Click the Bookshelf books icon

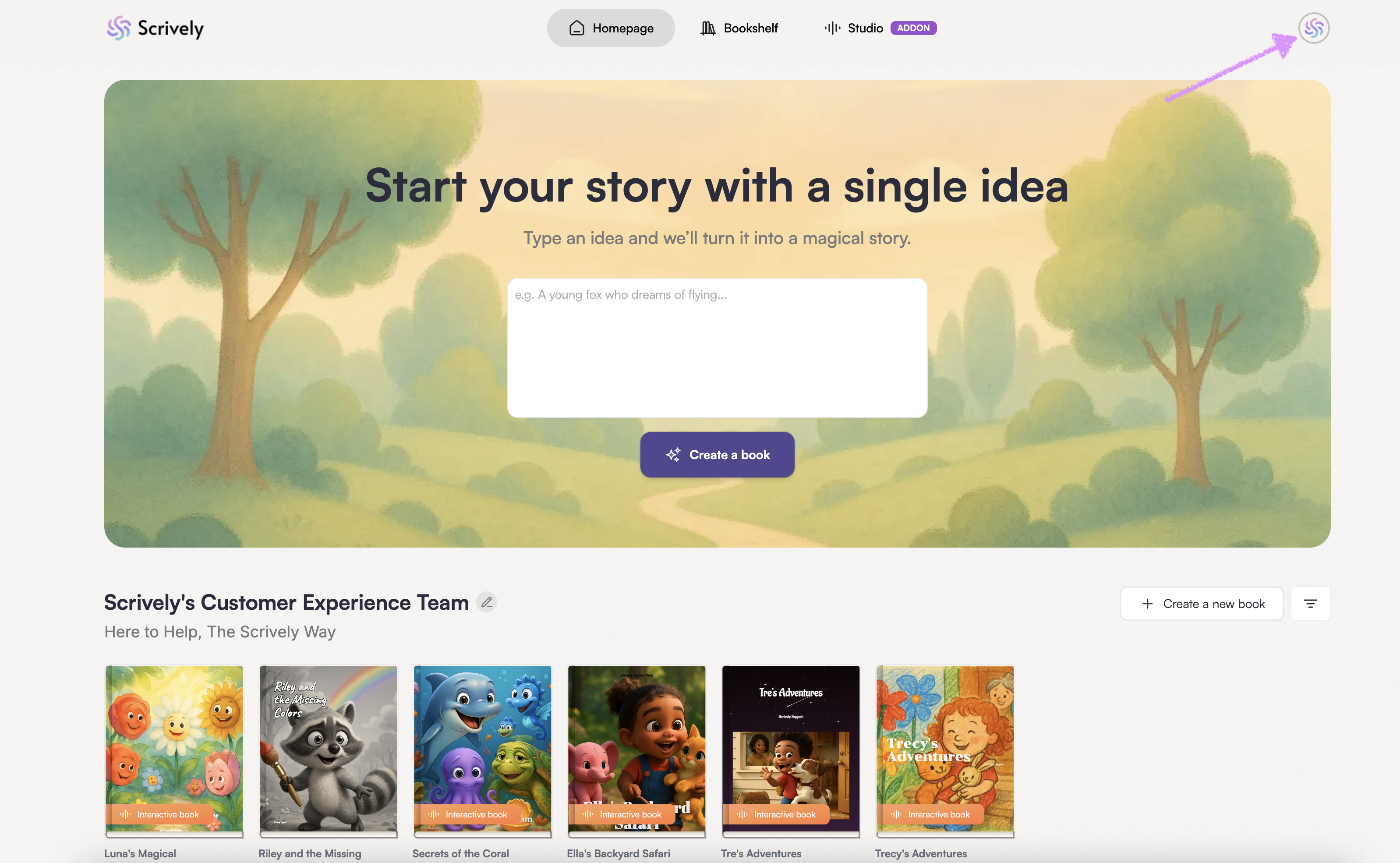(708, 28)
